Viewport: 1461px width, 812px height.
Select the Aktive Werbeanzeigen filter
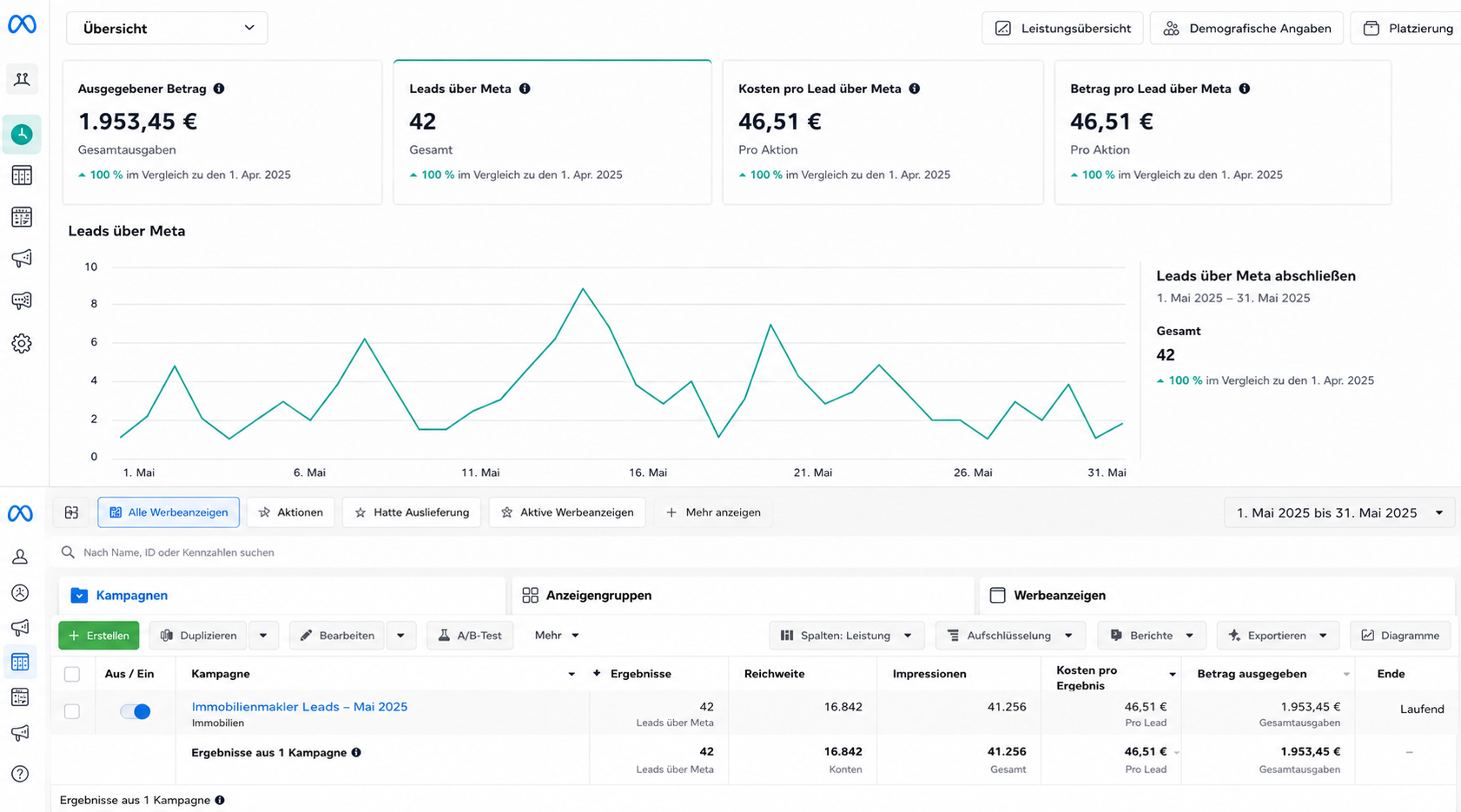click(567, 512)
